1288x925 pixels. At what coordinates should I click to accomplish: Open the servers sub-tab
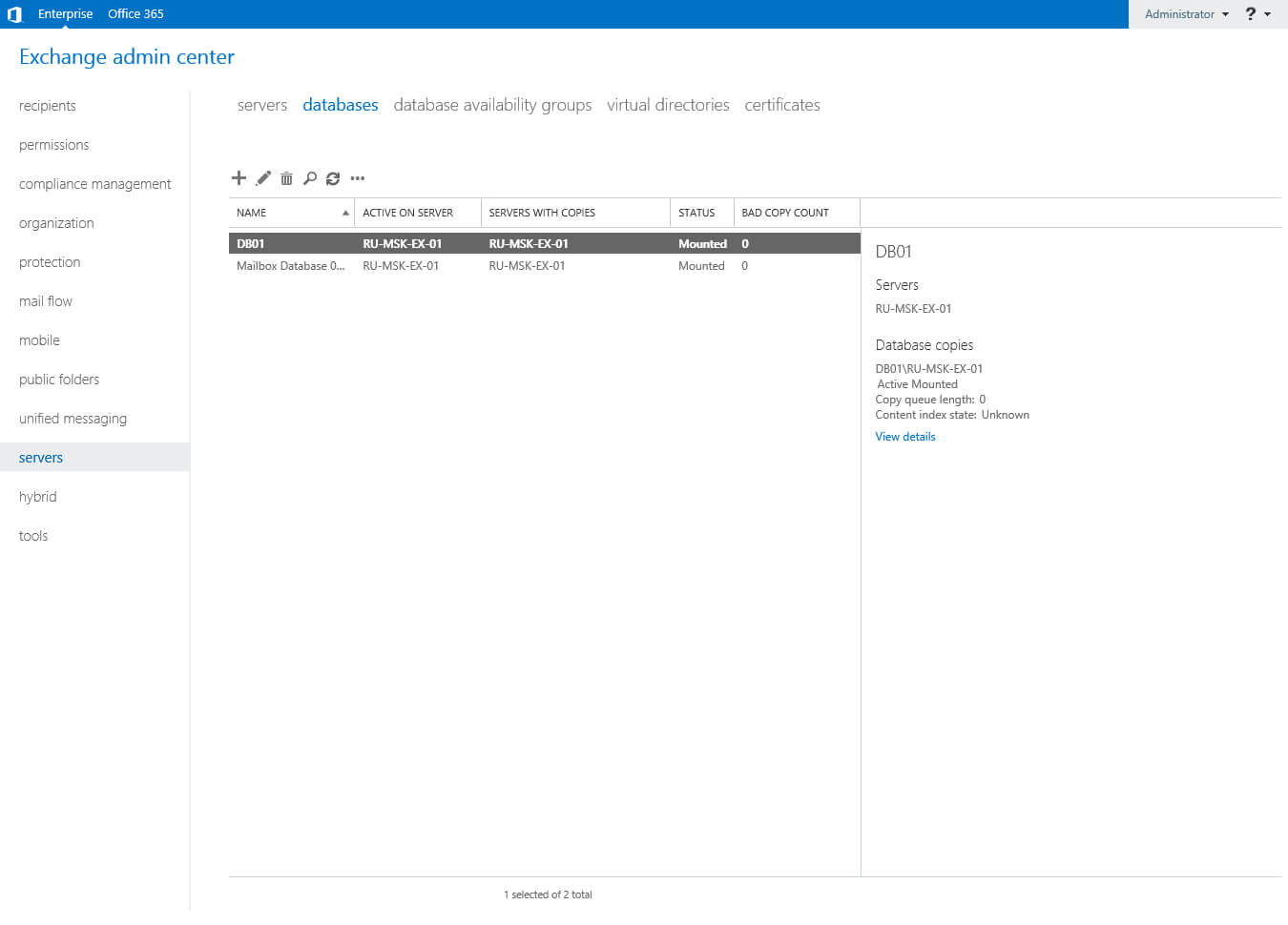[x=262, y=105]
